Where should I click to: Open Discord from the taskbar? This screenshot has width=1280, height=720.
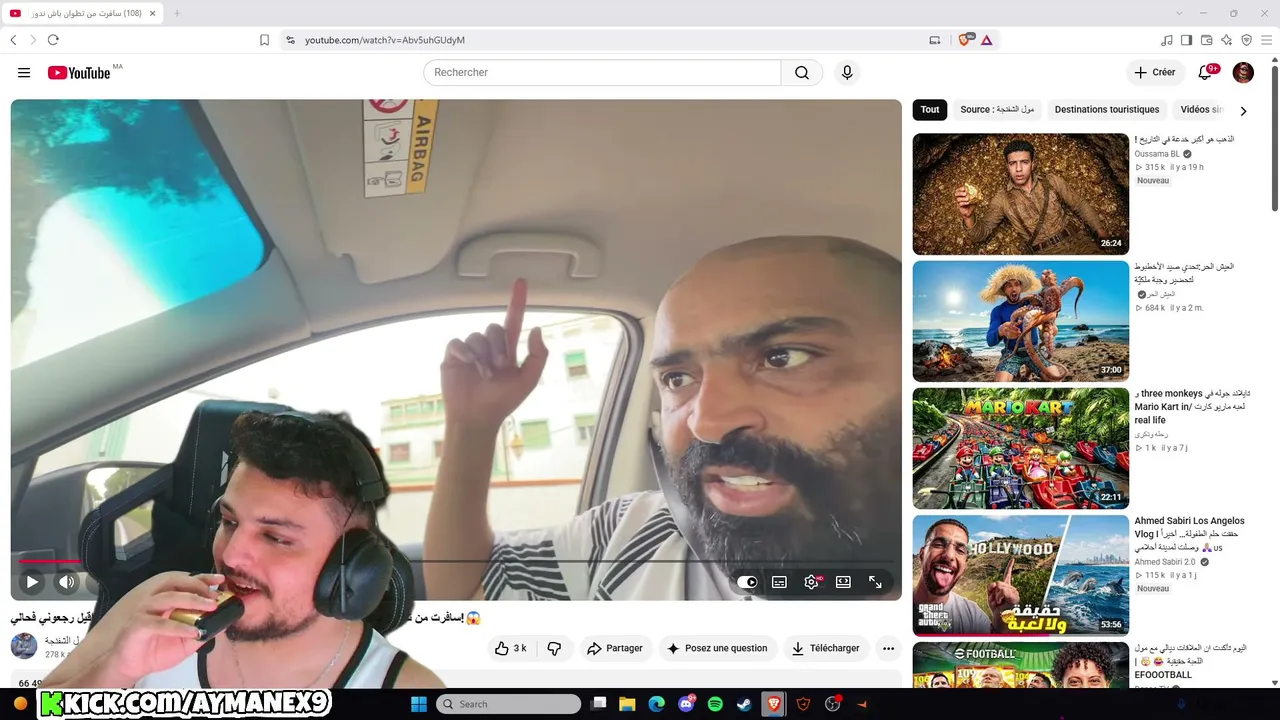tap(686, 704)
